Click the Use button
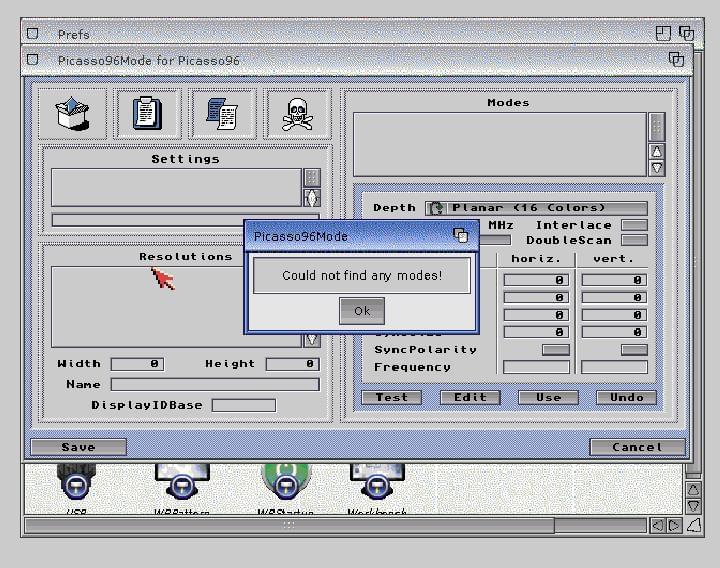 tap(548, 397)
